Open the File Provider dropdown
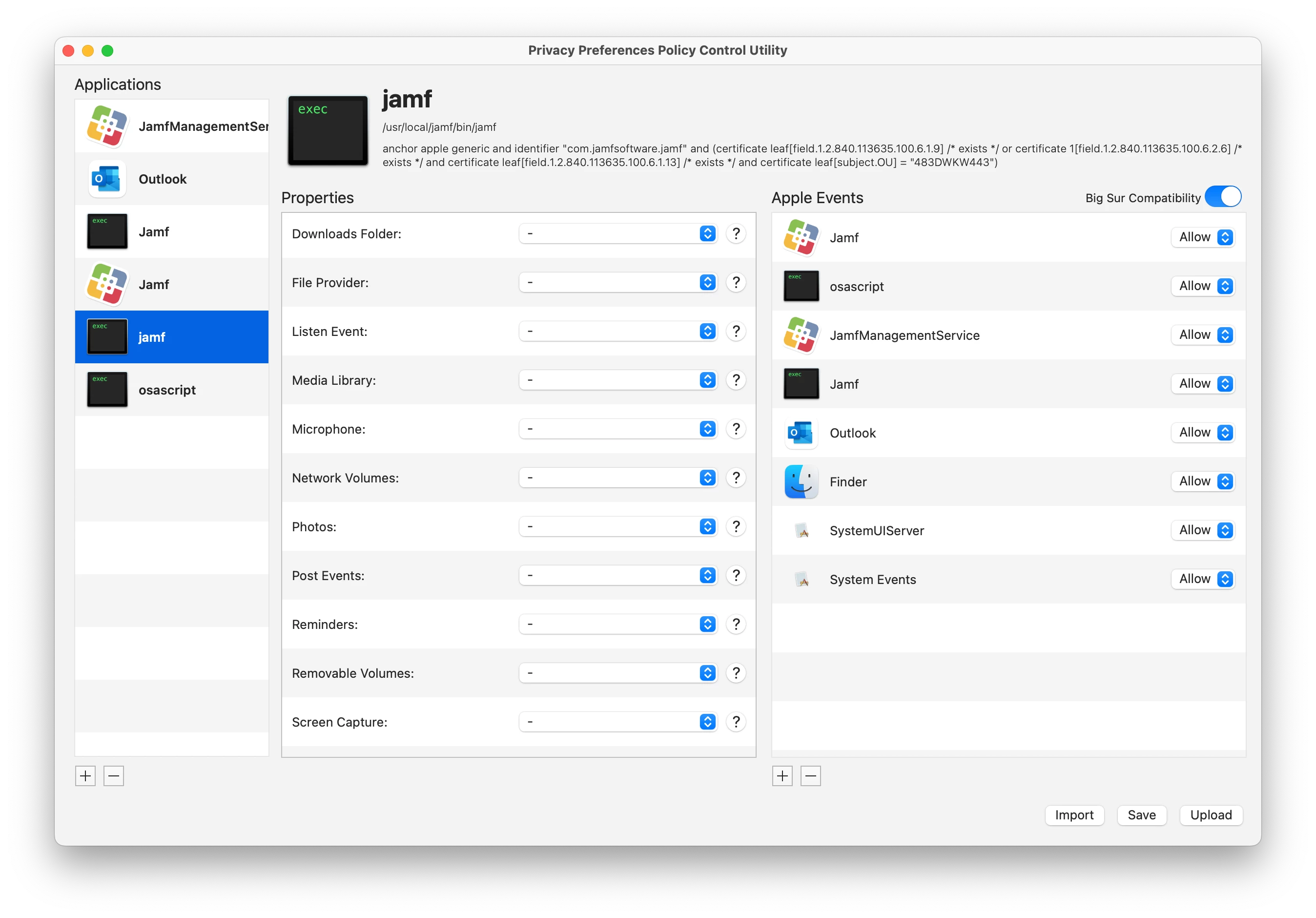The height and width of the screenshot is (918, 1316). [x=618, y=282]
